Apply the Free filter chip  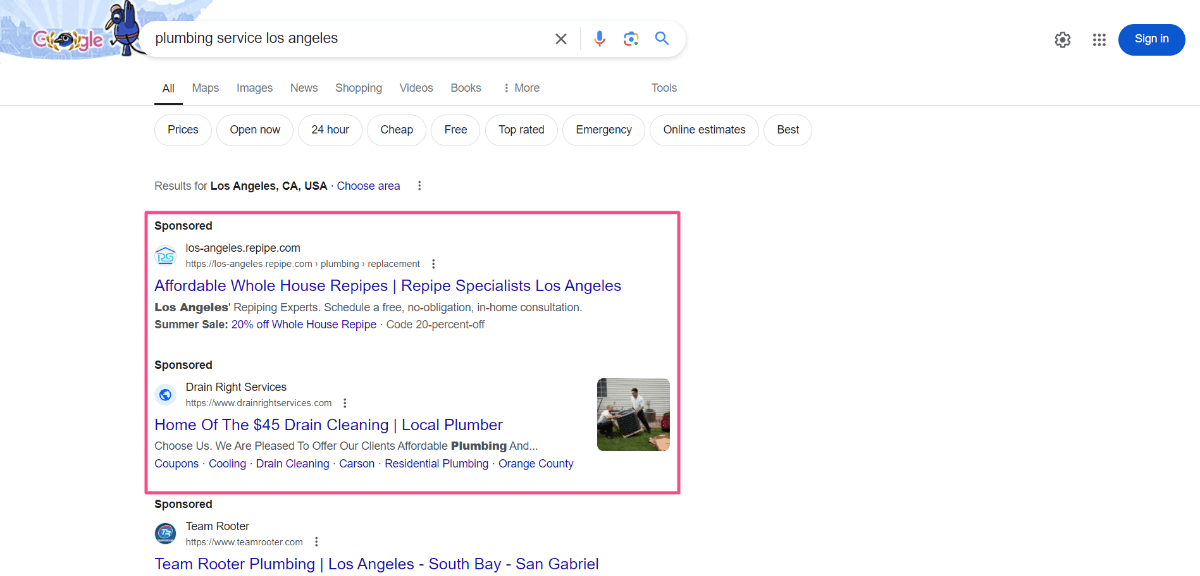[x=456, y=130]
